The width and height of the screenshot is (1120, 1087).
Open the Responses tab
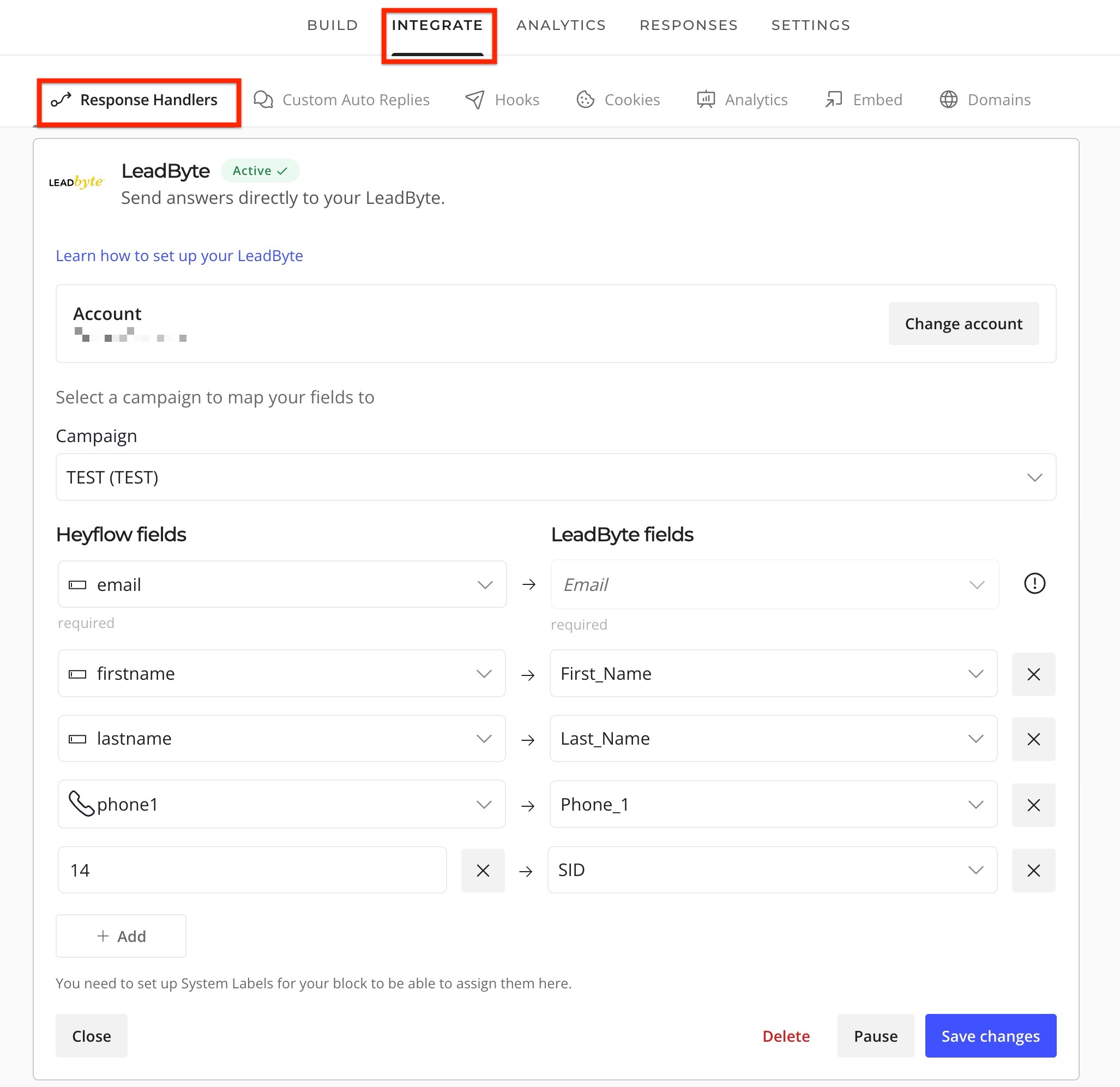click(x=689, y=25)
